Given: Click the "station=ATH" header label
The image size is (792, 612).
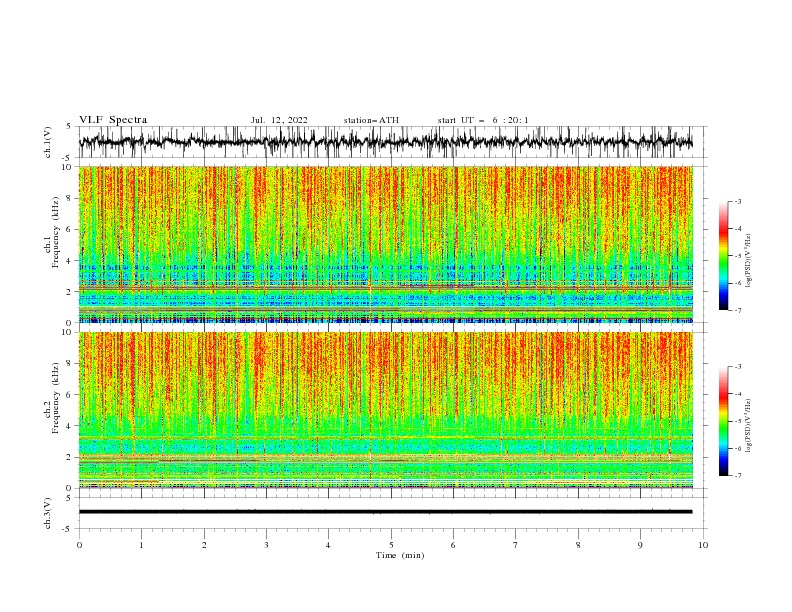Looking at the screenshot, I should pos(371,120).
